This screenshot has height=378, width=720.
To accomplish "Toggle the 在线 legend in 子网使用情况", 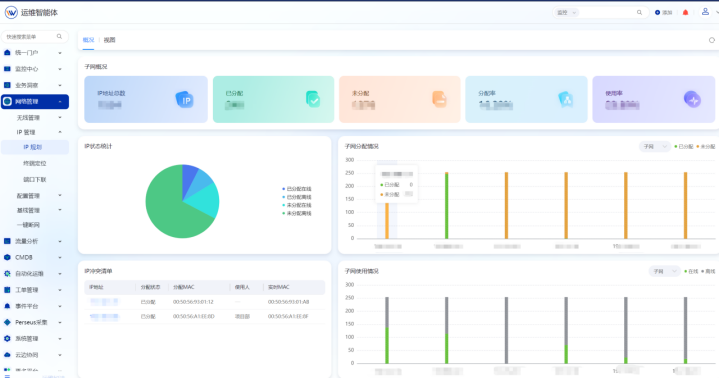I will pos(691,271).
